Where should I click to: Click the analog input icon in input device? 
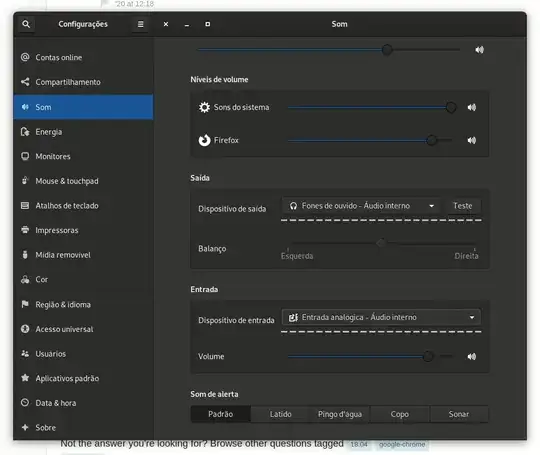tap(293, 317)
